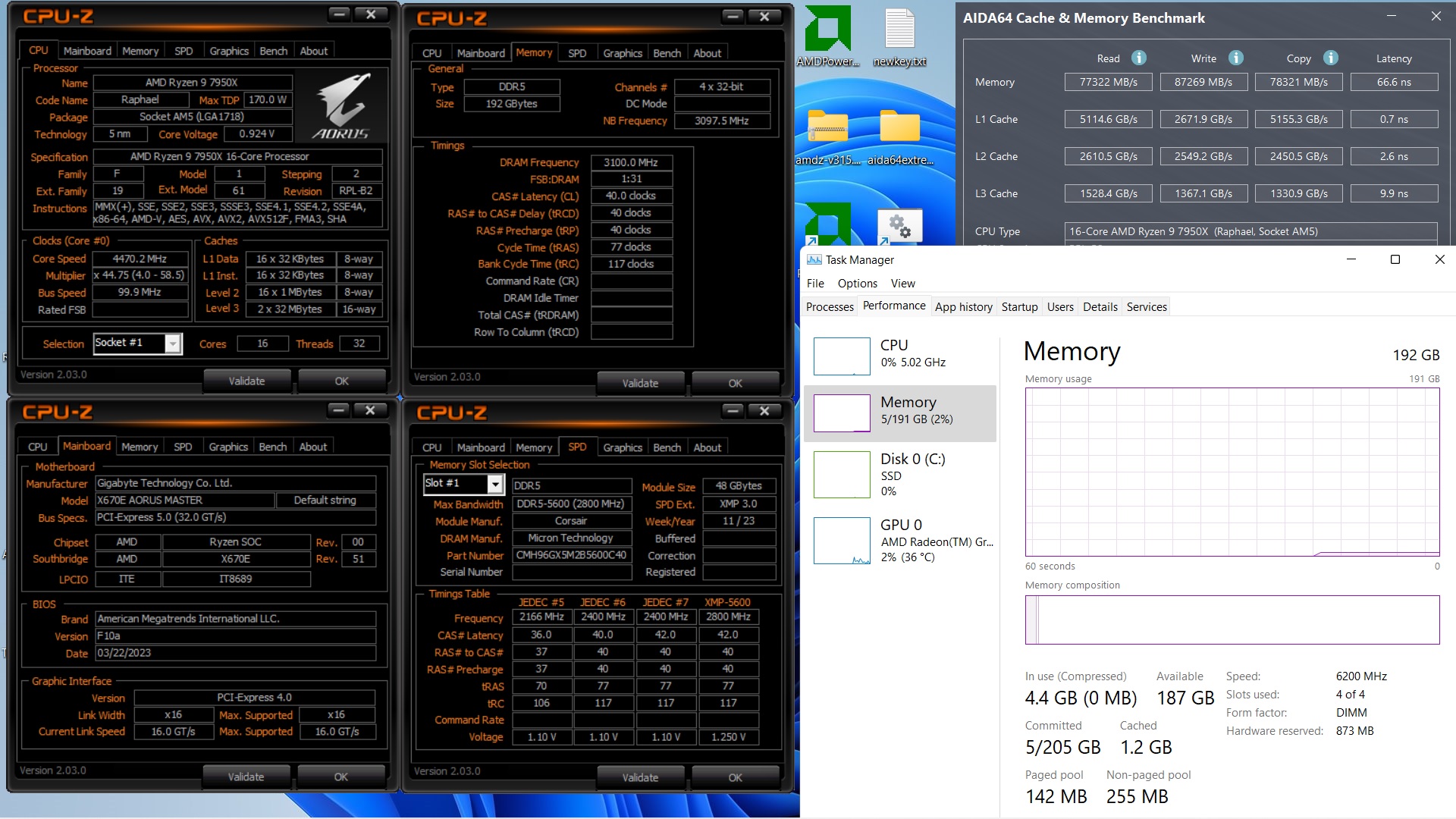Click the AIDA64 Write info icon
Image resolution: width=1456 pixels, height=819 pixels.
(1236, 58)
